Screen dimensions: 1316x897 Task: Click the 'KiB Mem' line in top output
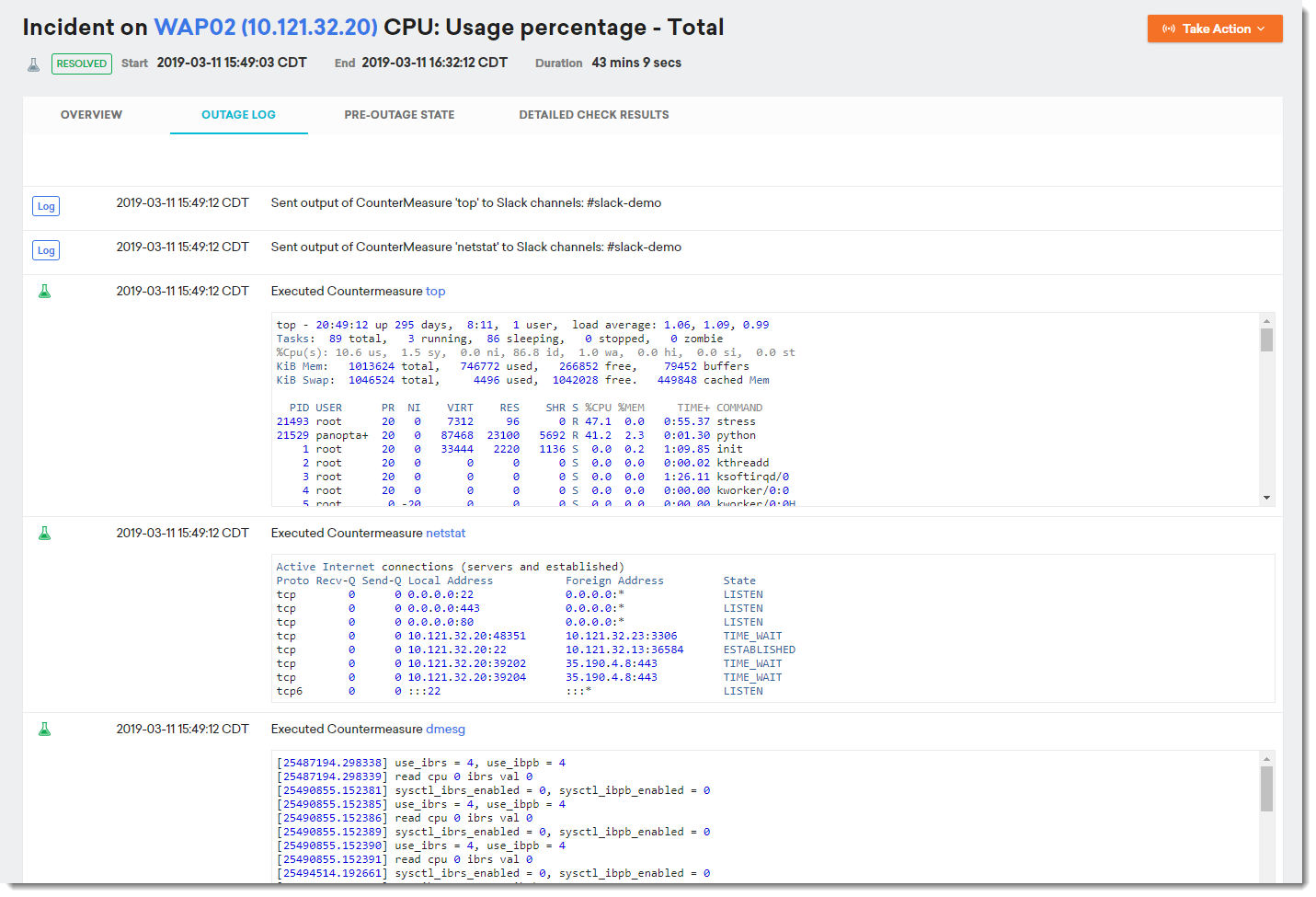point(512,367)
